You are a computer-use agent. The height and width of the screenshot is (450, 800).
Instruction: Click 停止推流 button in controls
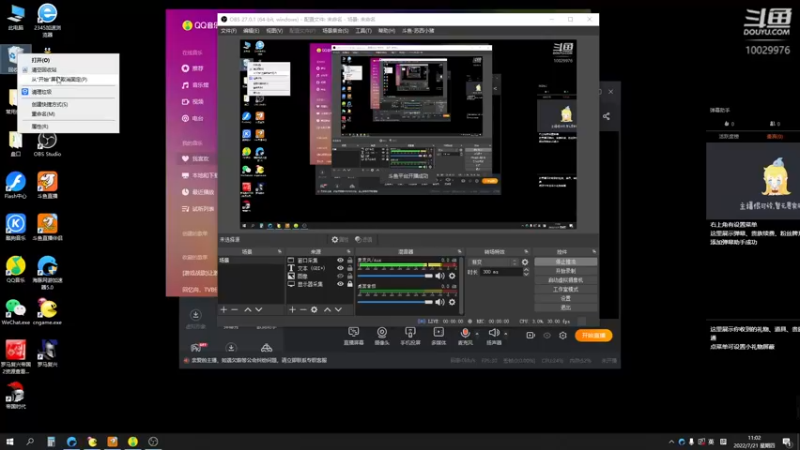(565, 262)
